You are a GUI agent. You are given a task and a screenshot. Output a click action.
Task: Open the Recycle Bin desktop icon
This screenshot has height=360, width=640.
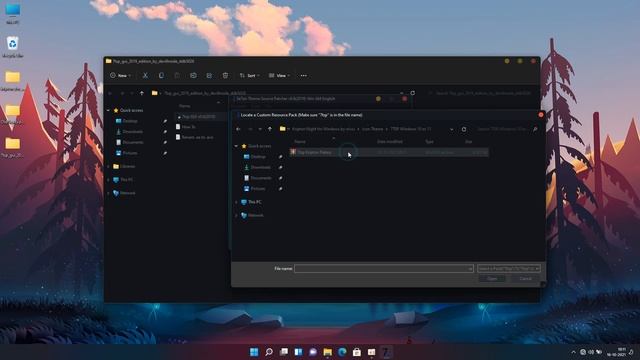13,47
